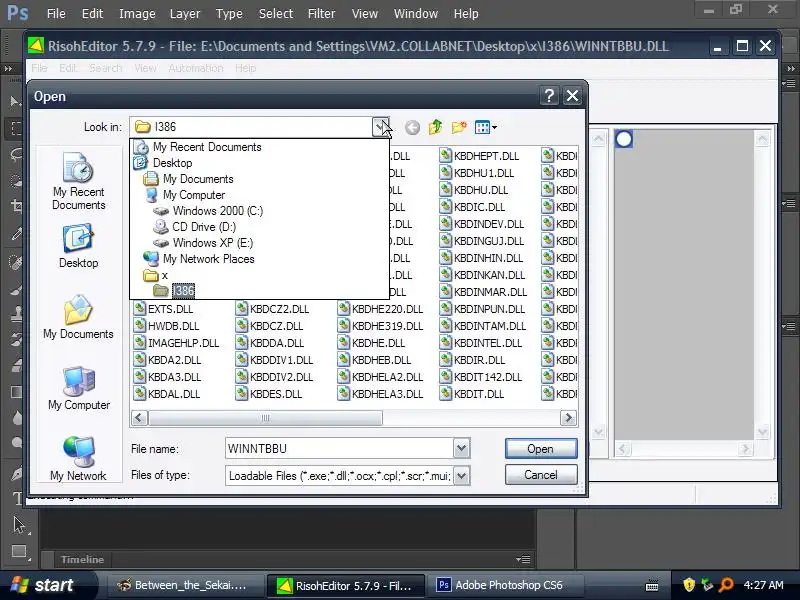Click the file list horizontal scrollbar thumb

(265, 418)
